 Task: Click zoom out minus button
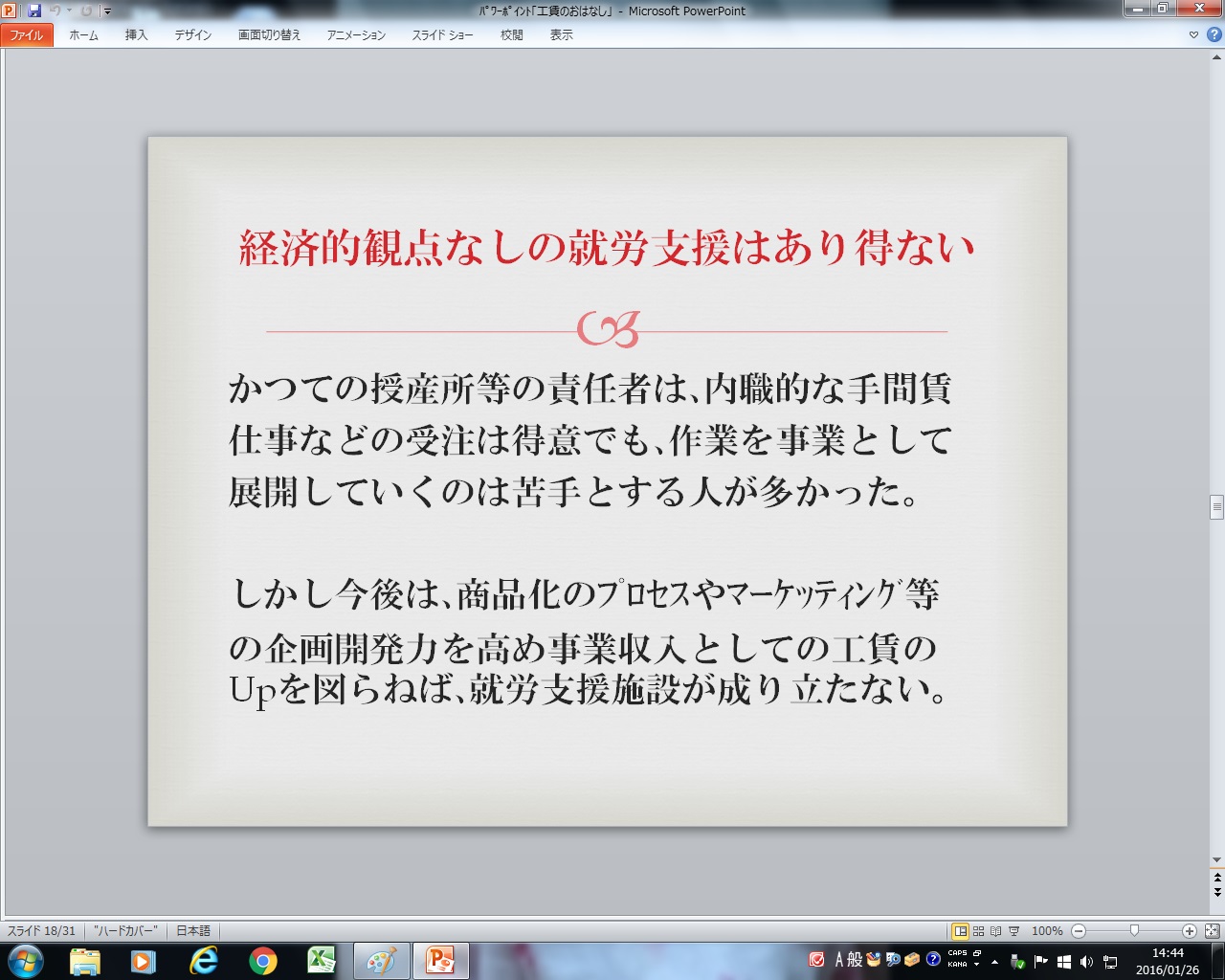(x=1079, y=930)
